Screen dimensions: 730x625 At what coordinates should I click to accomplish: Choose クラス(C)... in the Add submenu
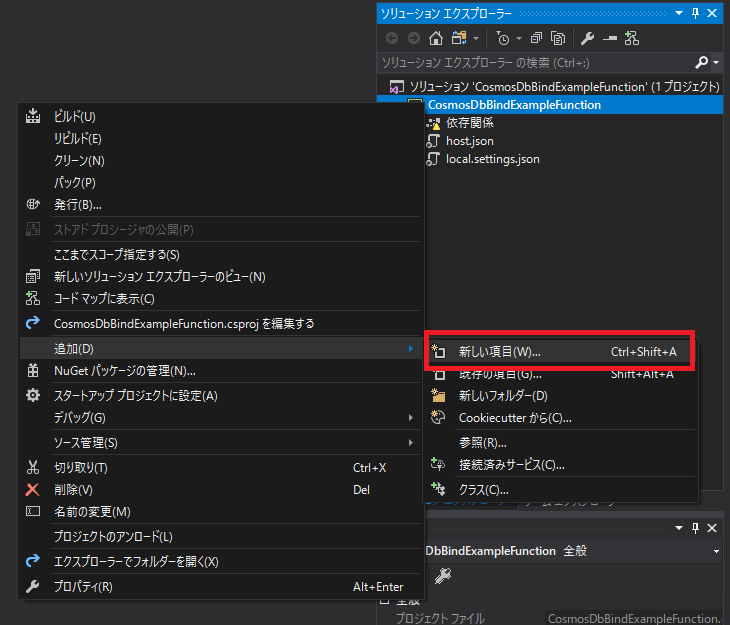click(560, 489)
